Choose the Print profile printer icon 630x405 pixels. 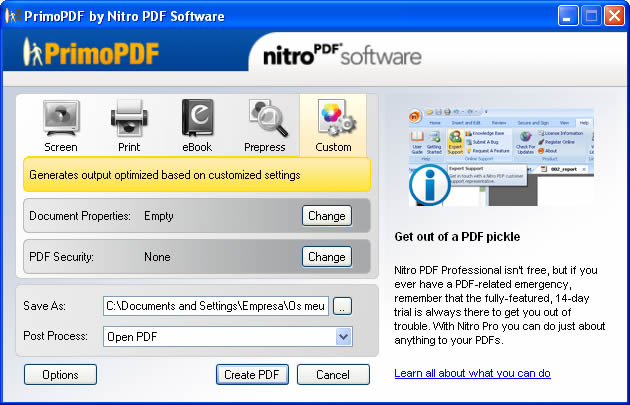(129, 119)
